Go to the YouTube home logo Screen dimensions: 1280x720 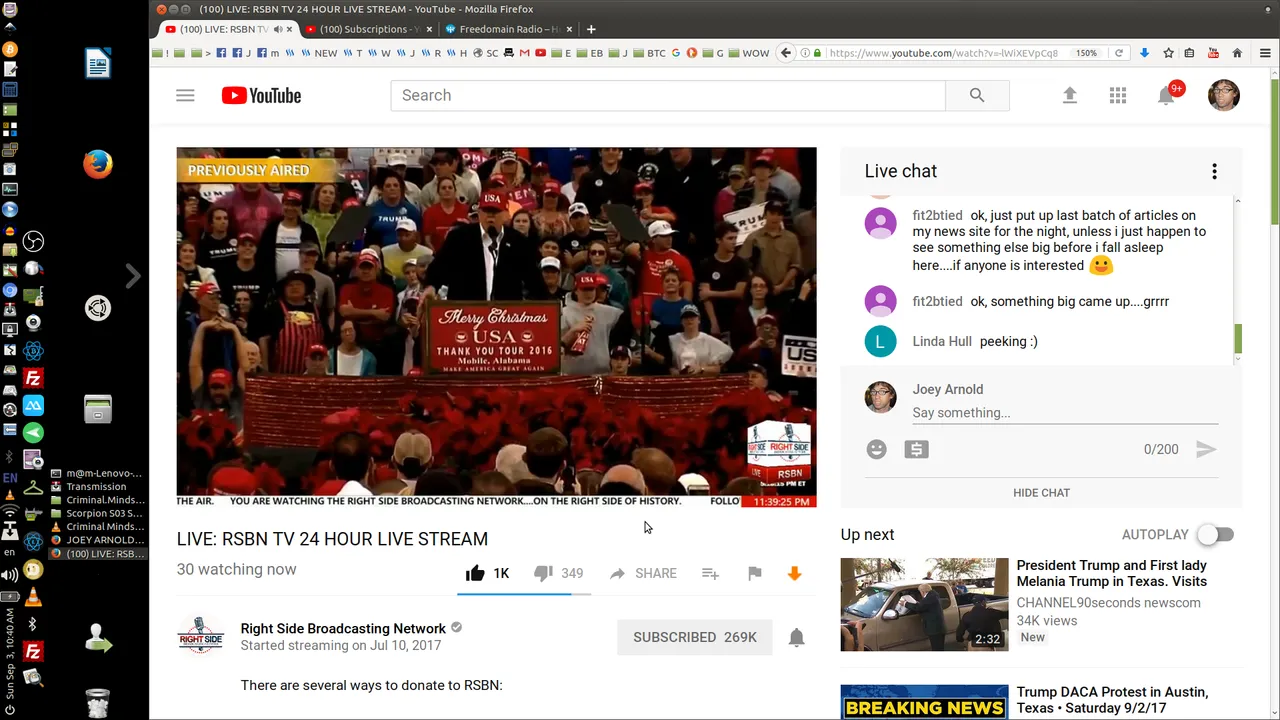261,96
